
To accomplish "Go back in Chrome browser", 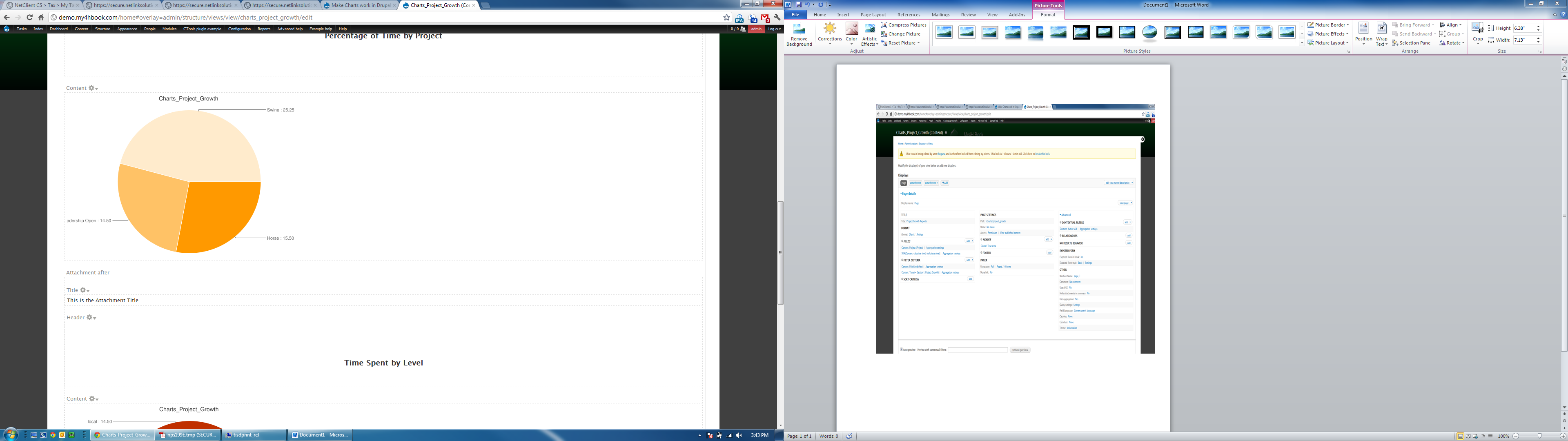I will (7, 18).
